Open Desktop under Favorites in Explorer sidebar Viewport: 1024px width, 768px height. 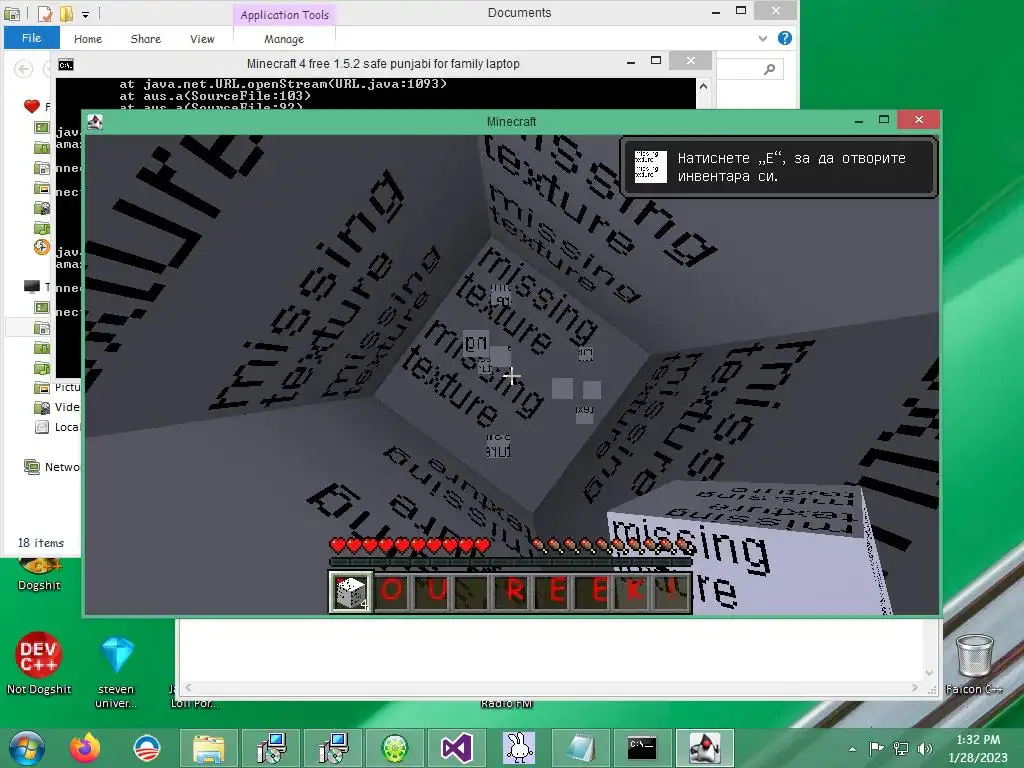click(x=42, y=127)
